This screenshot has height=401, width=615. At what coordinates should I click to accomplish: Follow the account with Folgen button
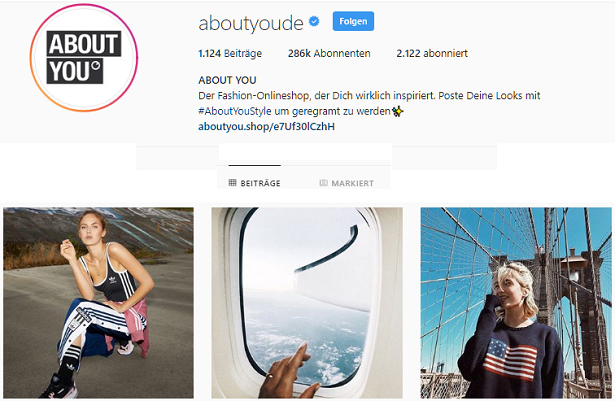(x=353, y=21)
